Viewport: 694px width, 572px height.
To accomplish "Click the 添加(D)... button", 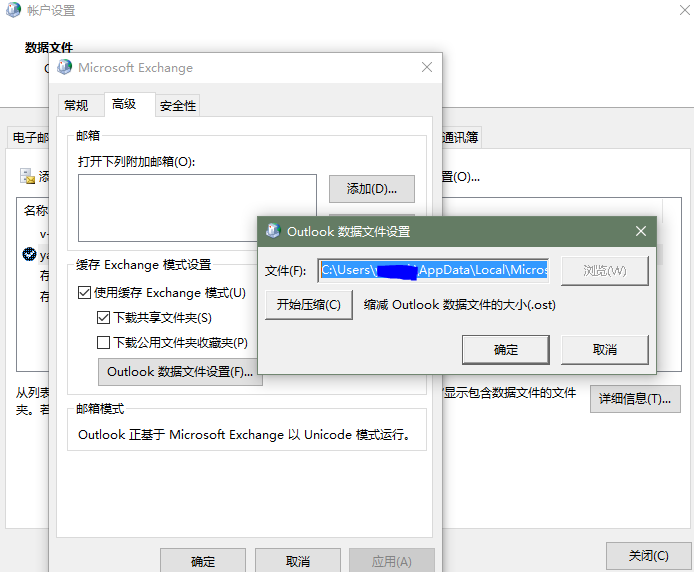I will pyautogui.click(x=372, y=189).
